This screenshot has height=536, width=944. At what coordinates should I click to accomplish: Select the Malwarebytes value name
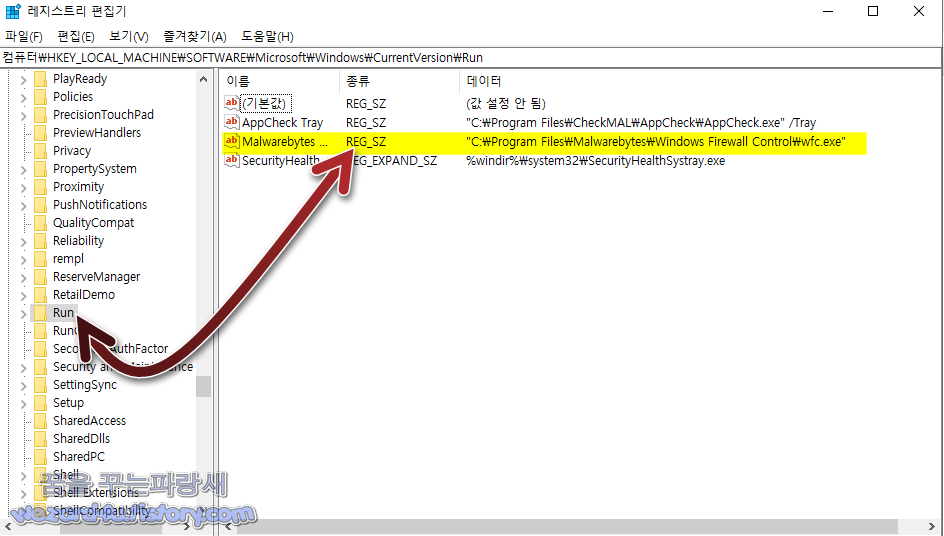pos(284,142)
